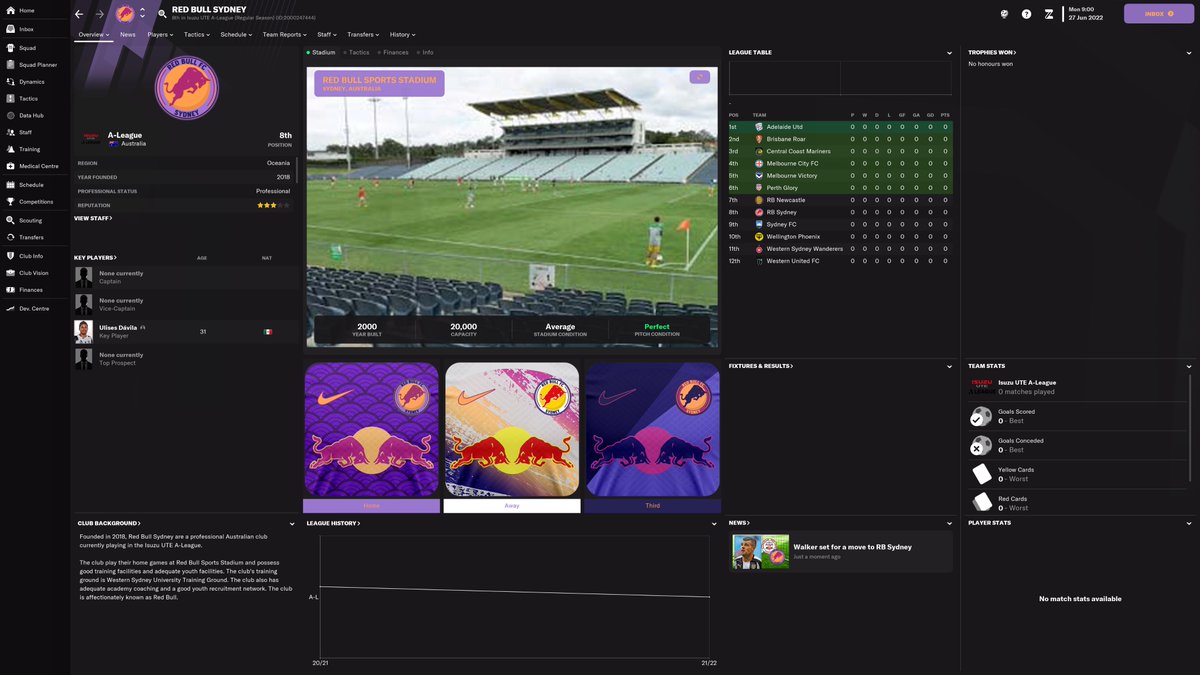
Task: Select the Away kit tab
Action: tap(512, 506)
